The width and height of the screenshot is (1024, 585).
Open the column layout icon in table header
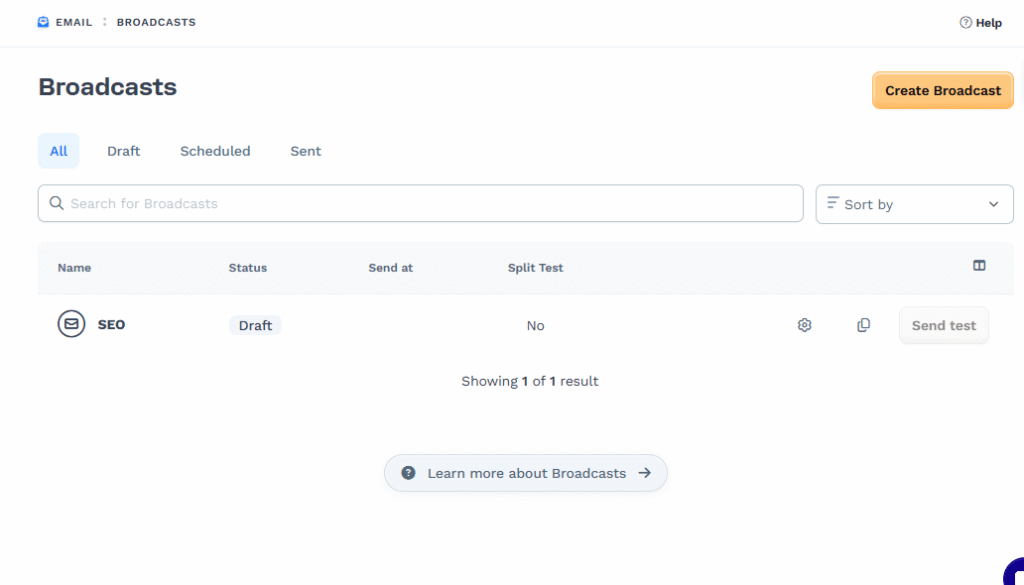(979, 266)
